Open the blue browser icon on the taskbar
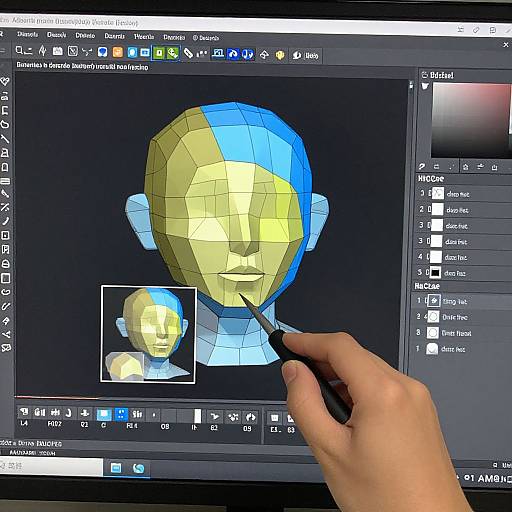The width and height of the screenshot is (512, 512). click(x=139, y=469)
